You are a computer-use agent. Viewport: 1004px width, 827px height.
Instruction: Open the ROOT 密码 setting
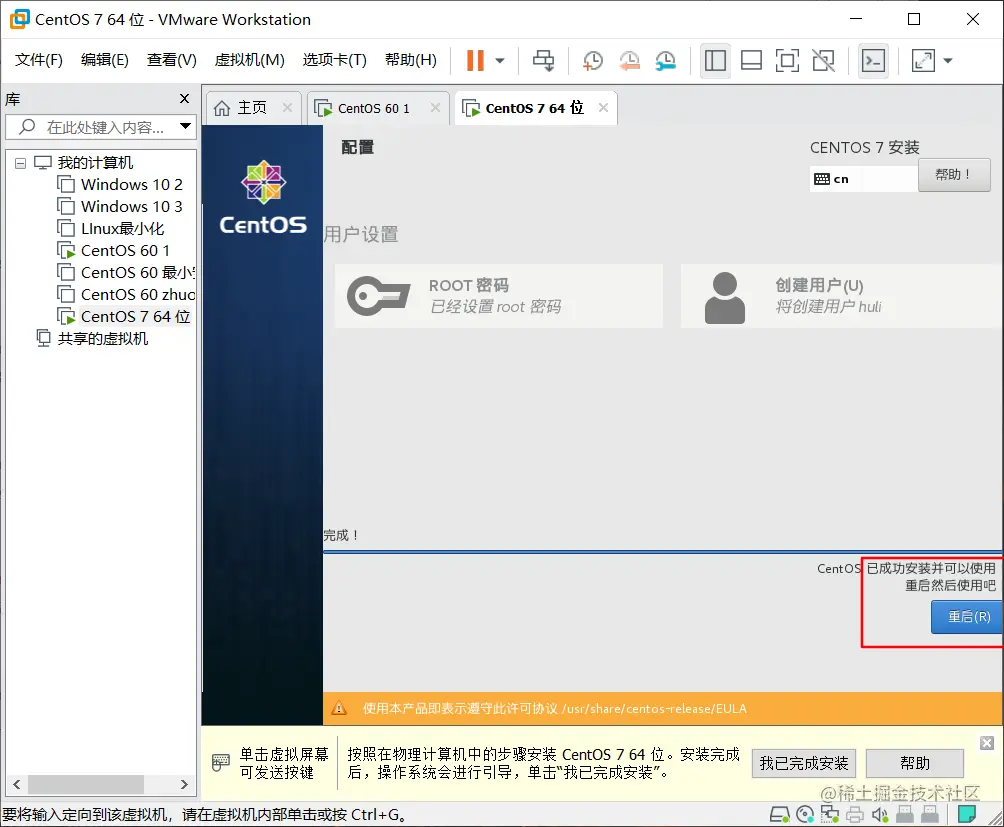498,296
